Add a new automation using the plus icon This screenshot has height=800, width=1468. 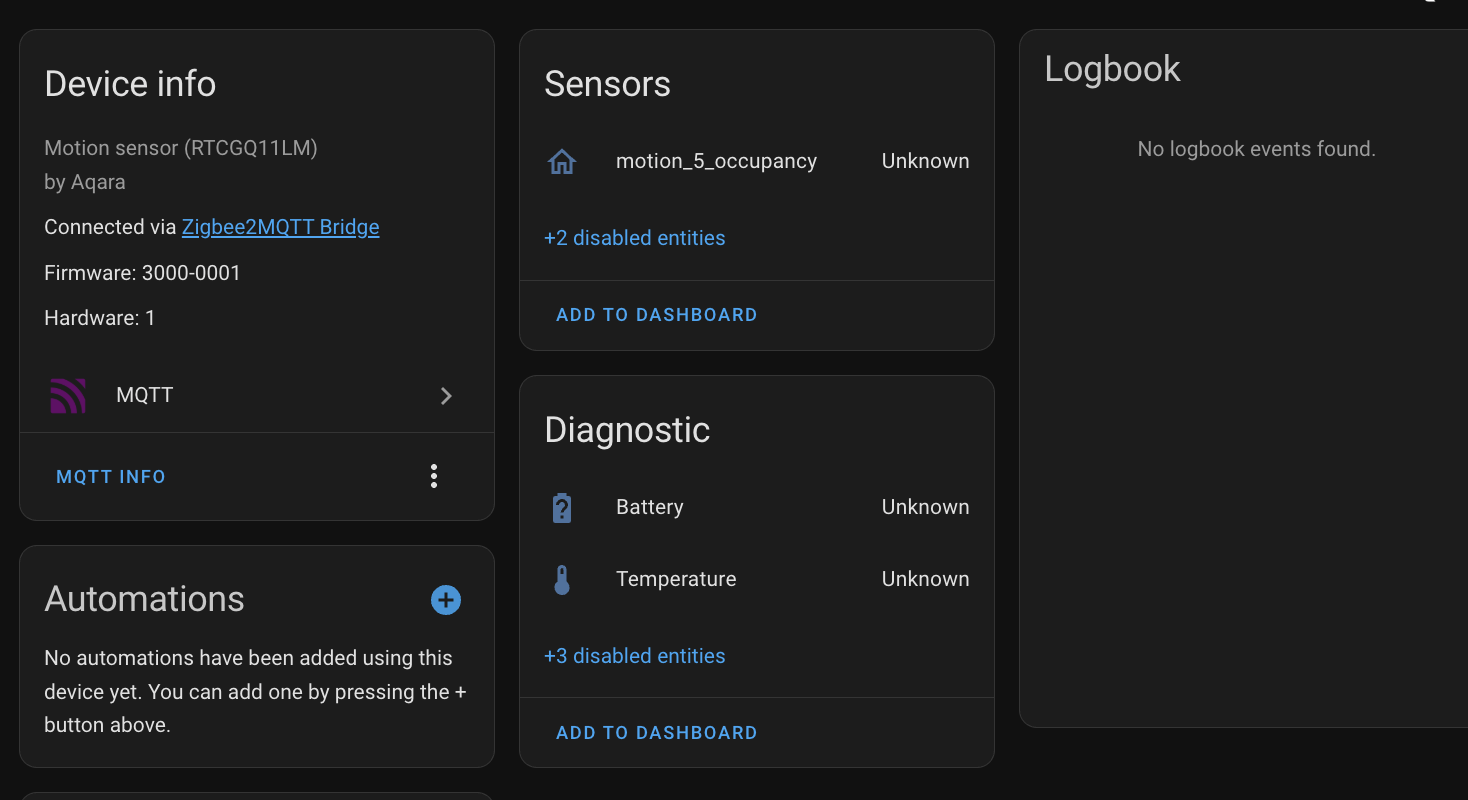(x=445, y=600)
